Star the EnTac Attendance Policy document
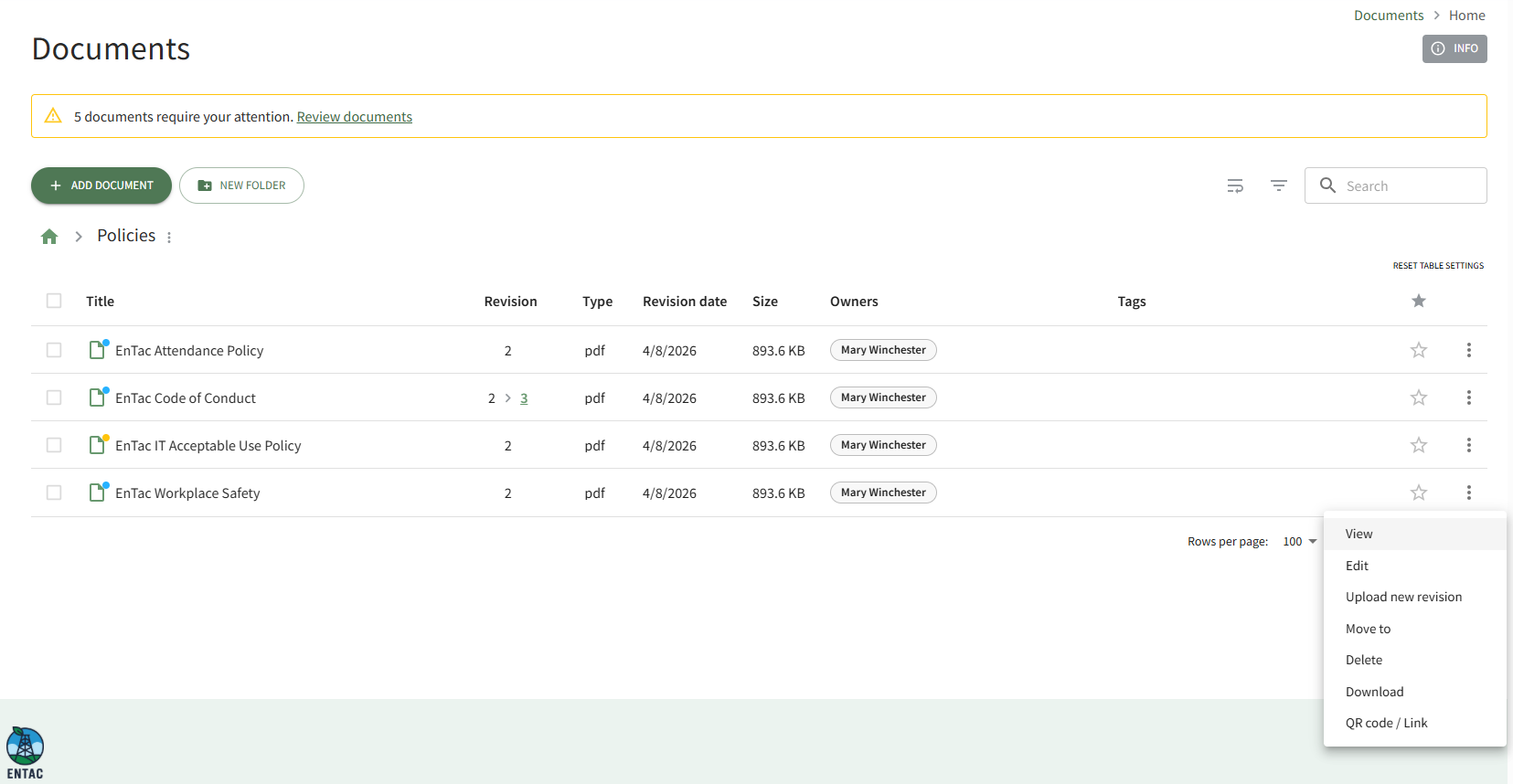The image size is (1513, 784). coord(1418,350)
